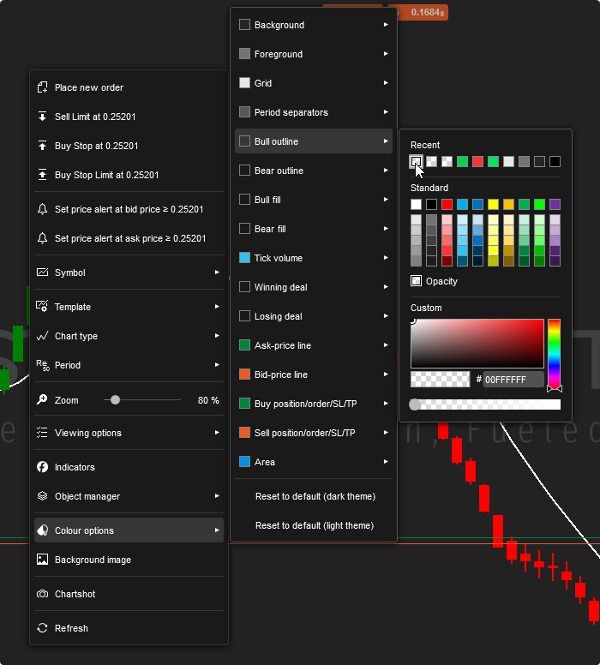Click the Symbol chart icon
This screenshot has height=665, width=600.
42,272
